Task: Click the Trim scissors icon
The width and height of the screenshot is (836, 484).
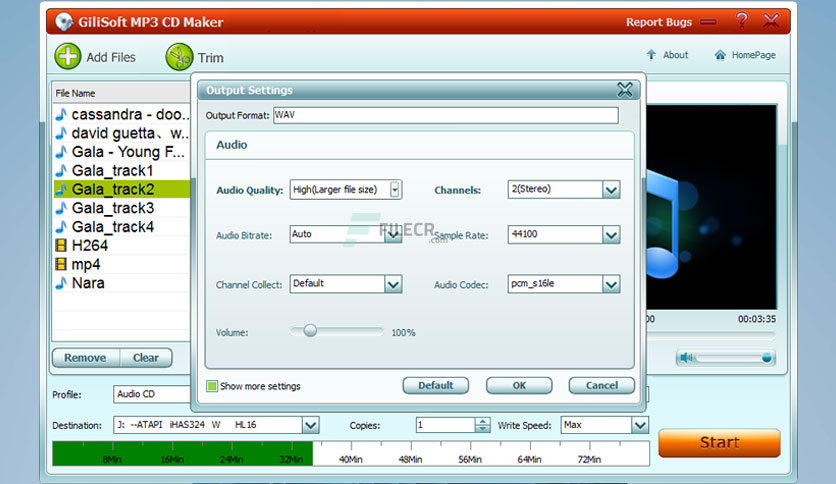Action: pyautogui.click(x=179, y=57)
